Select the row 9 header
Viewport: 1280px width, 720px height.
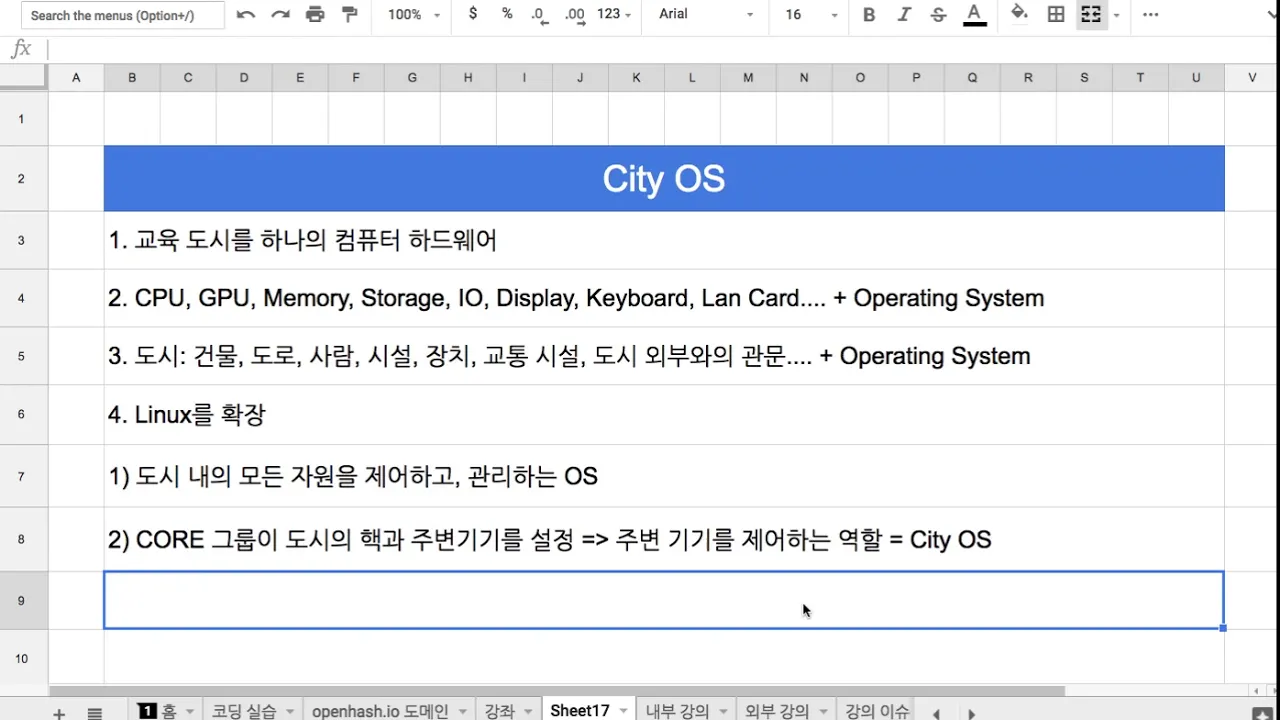pyautogui.click(x=23, y=600)
